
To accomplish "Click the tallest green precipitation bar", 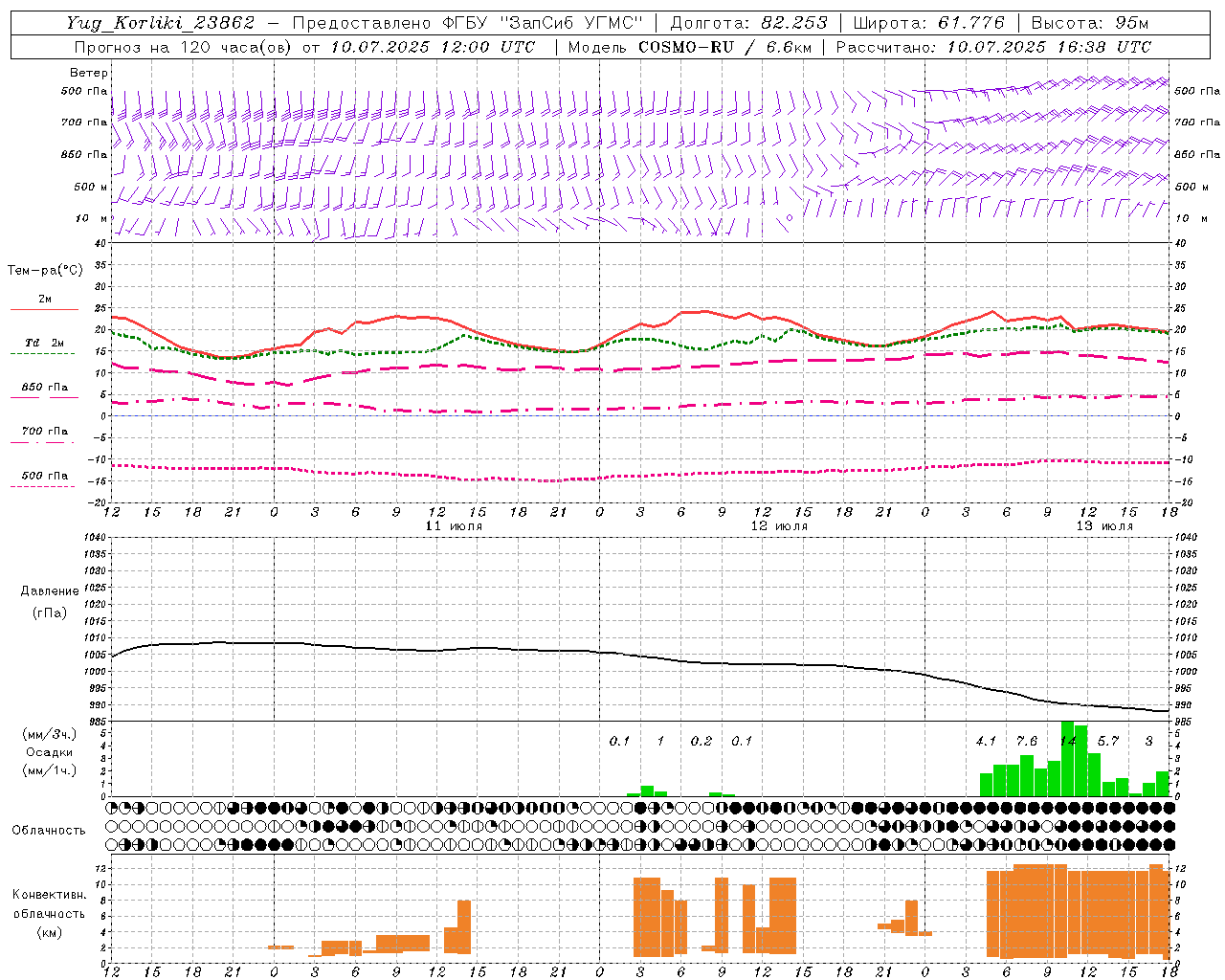I will coord(1068,759).
